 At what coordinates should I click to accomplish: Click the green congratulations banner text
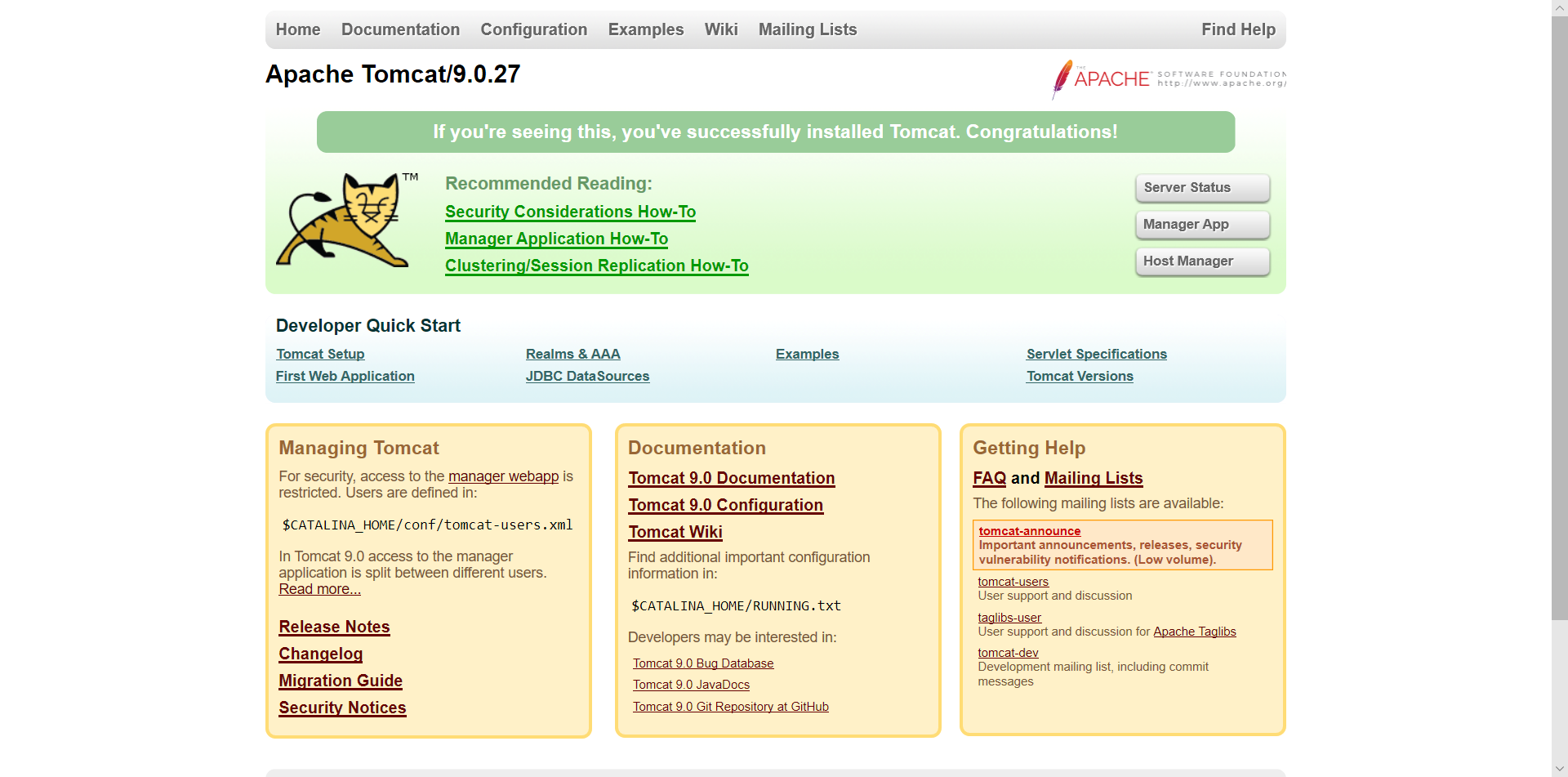tap(775, 132)
